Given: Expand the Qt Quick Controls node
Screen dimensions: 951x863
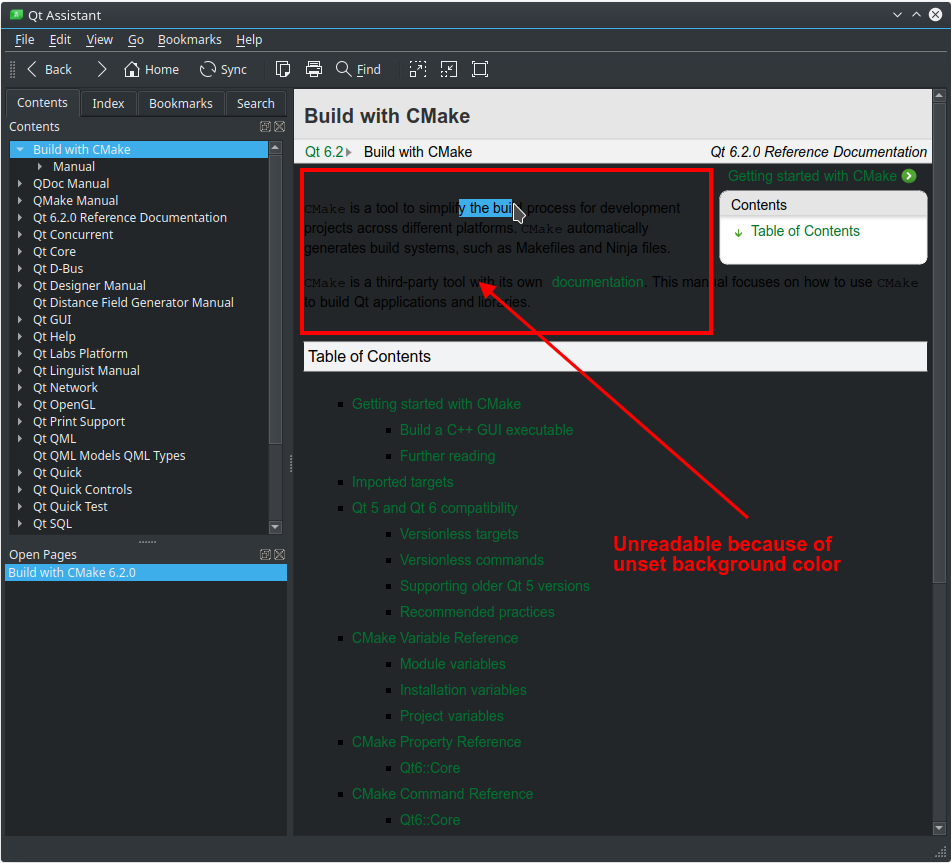Looking at the screenshot, I should point(20,489).
